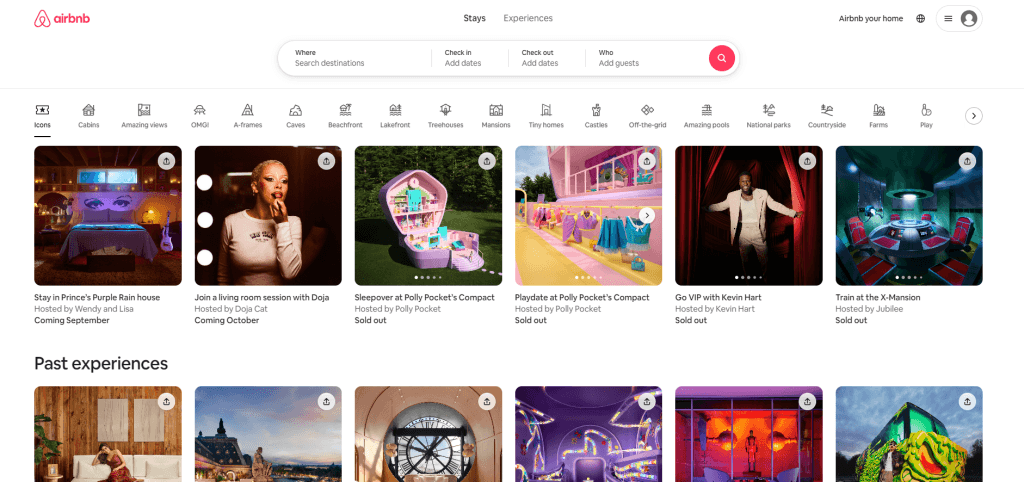Choose the Tiny homes category
Viewport: 1024px width, 482px height.
pos(546,116)
